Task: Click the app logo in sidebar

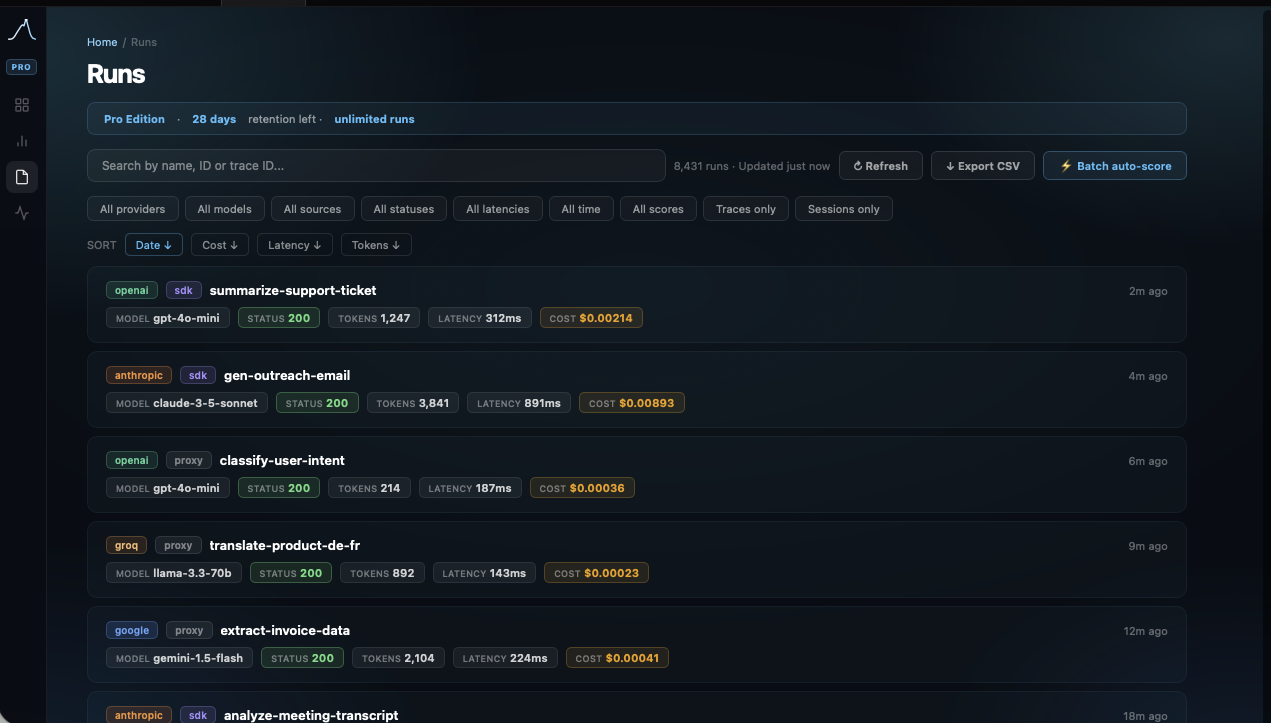Action: [x=22, y=31]
